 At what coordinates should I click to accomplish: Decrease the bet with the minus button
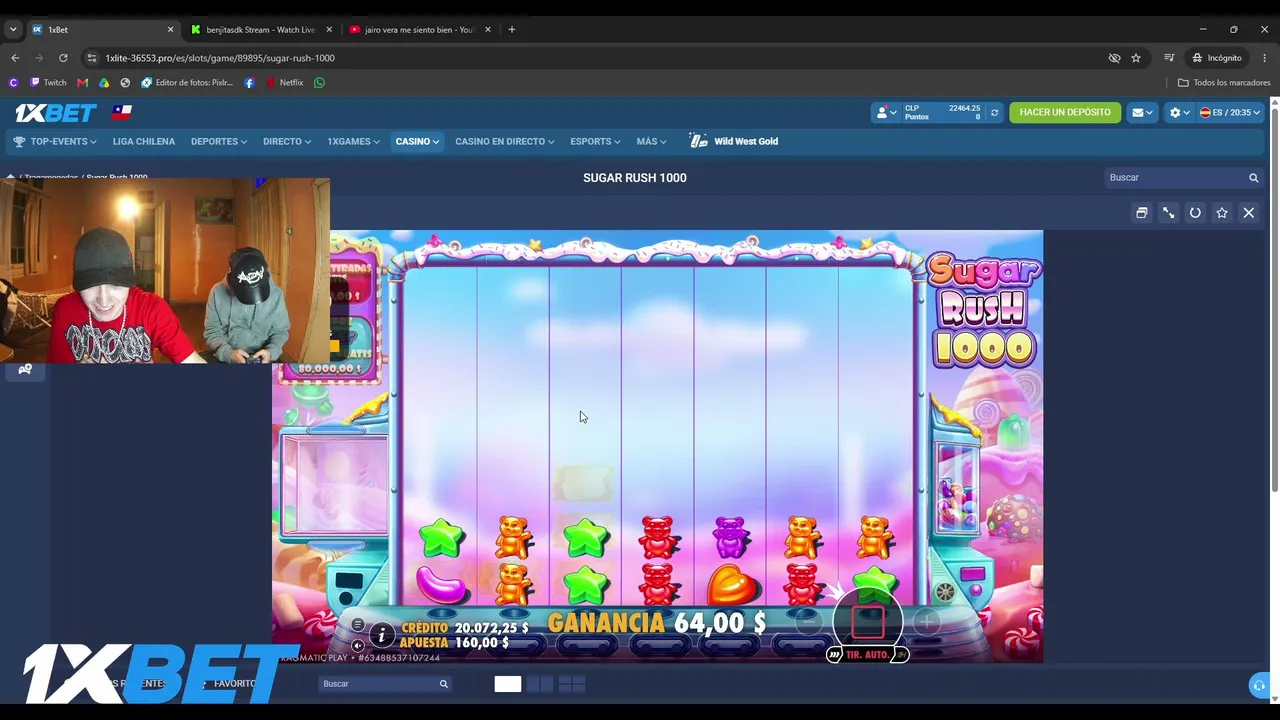(x=808, y=622)
